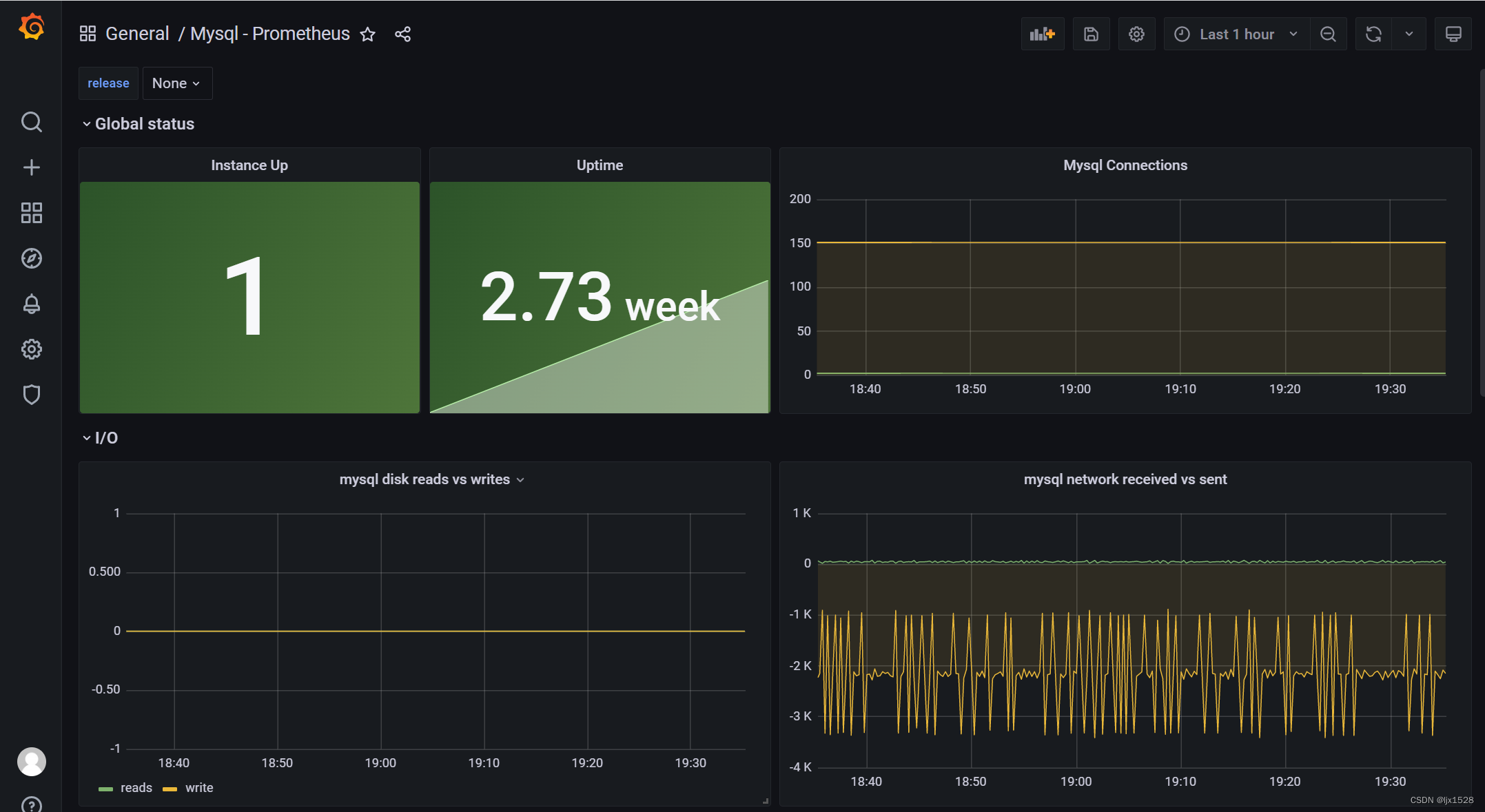
Task: Open the Alerting bell icon
Action: click(x=32, y=304)
